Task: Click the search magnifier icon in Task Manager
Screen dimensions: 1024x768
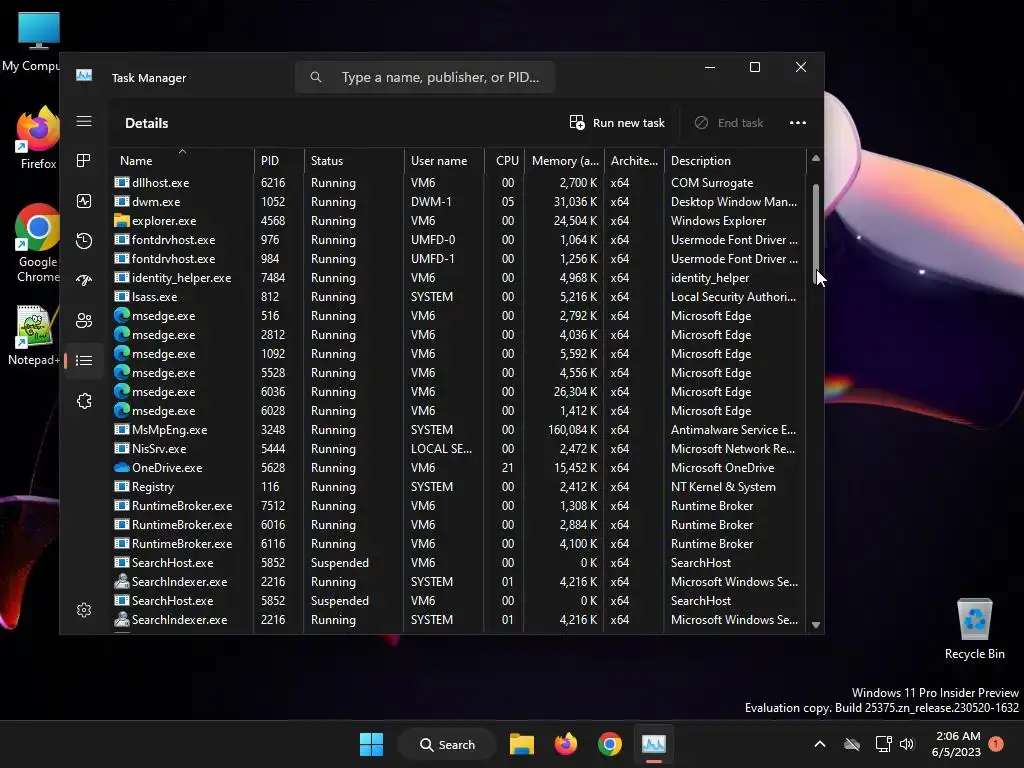Action: (x=316, y=77)
